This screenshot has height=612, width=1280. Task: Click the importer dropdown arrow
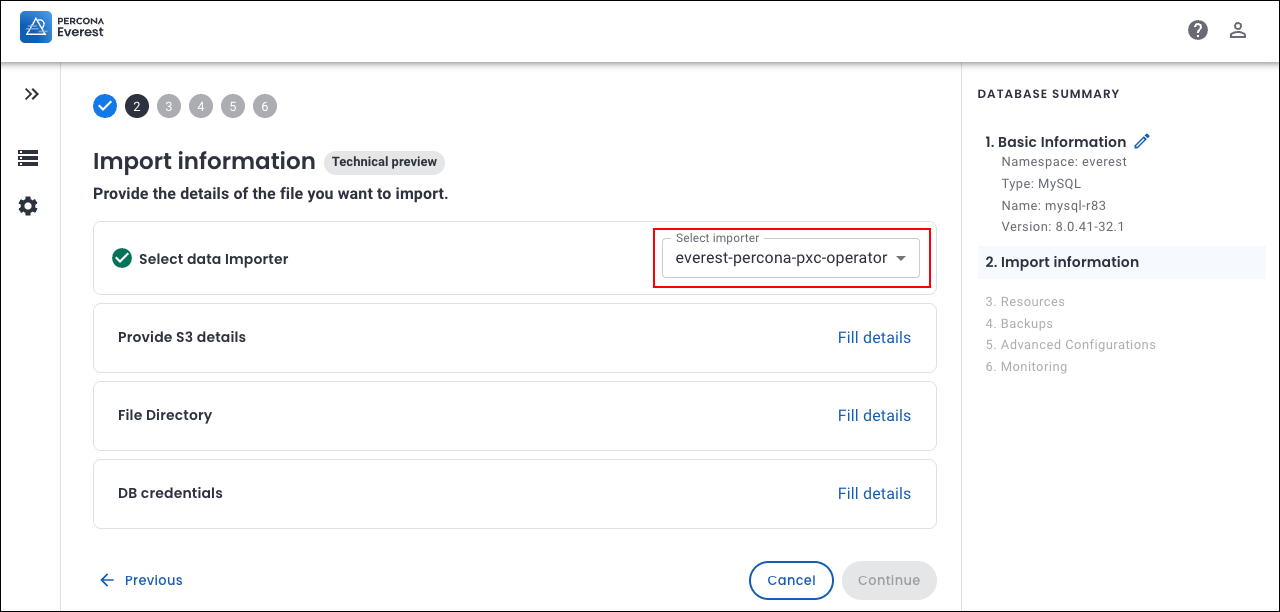(901, 258)
